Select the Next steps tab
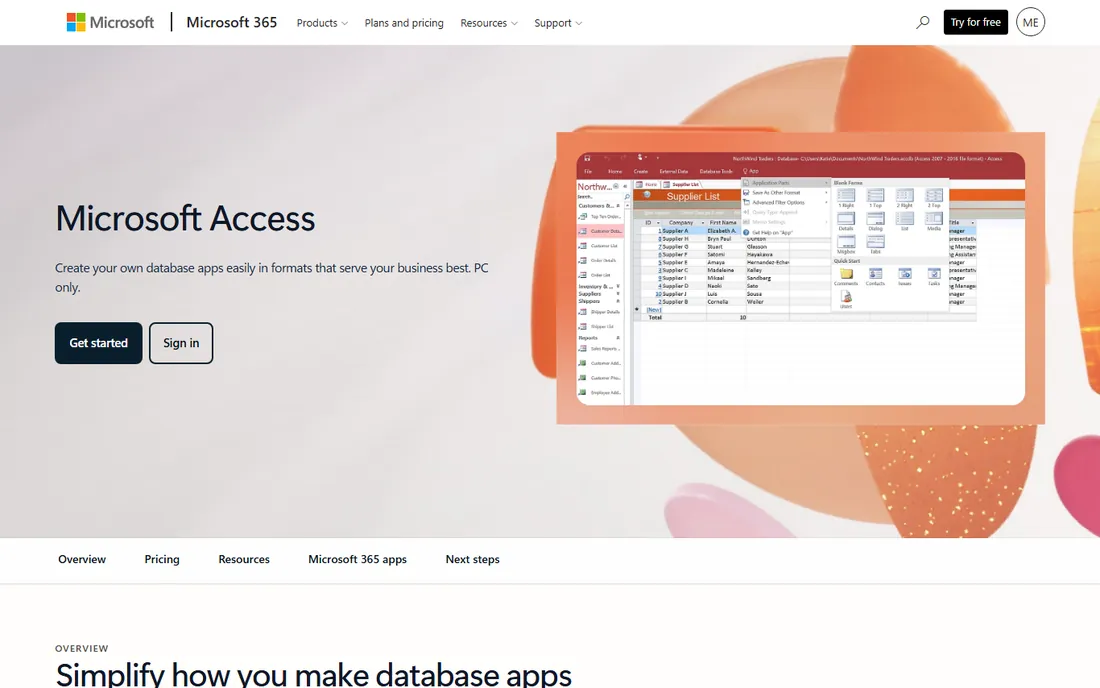This screenshot has width=1100, height=688. (x=473, y=560)
